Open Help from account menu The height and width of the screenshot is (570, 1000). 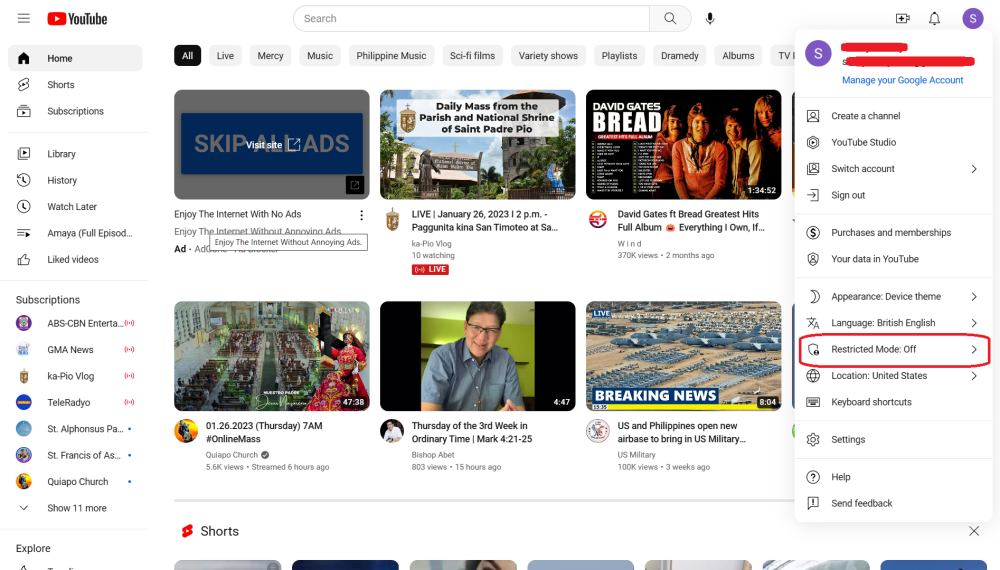(893, 477)
